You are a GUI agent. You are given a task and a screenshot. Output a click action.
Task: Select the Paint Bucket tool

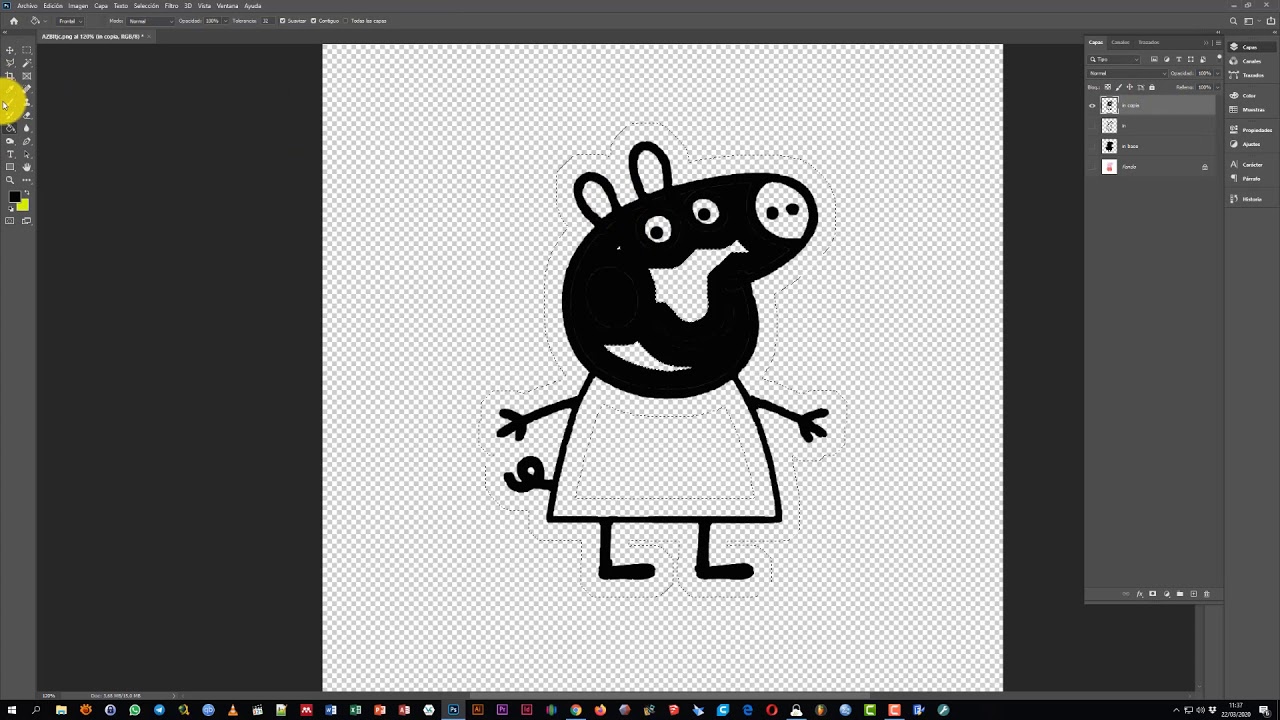pyautogui.click(x=10, y=128)
